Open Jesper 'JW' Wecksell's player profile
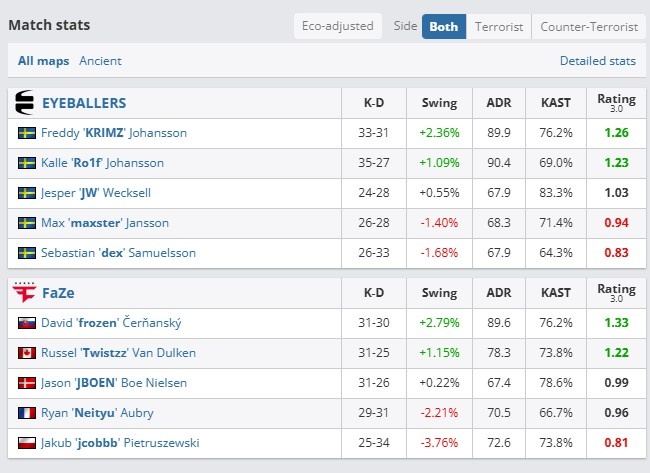This screenshot has width=650, height=473. [x=96, y=193]
